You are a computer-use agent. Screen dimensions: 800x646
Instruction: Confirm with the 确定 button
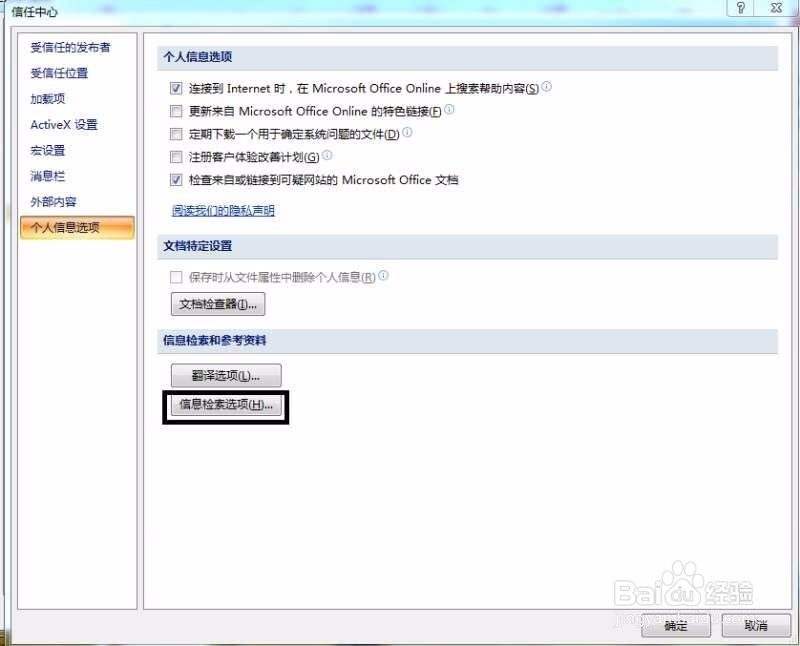coord(676,625)
